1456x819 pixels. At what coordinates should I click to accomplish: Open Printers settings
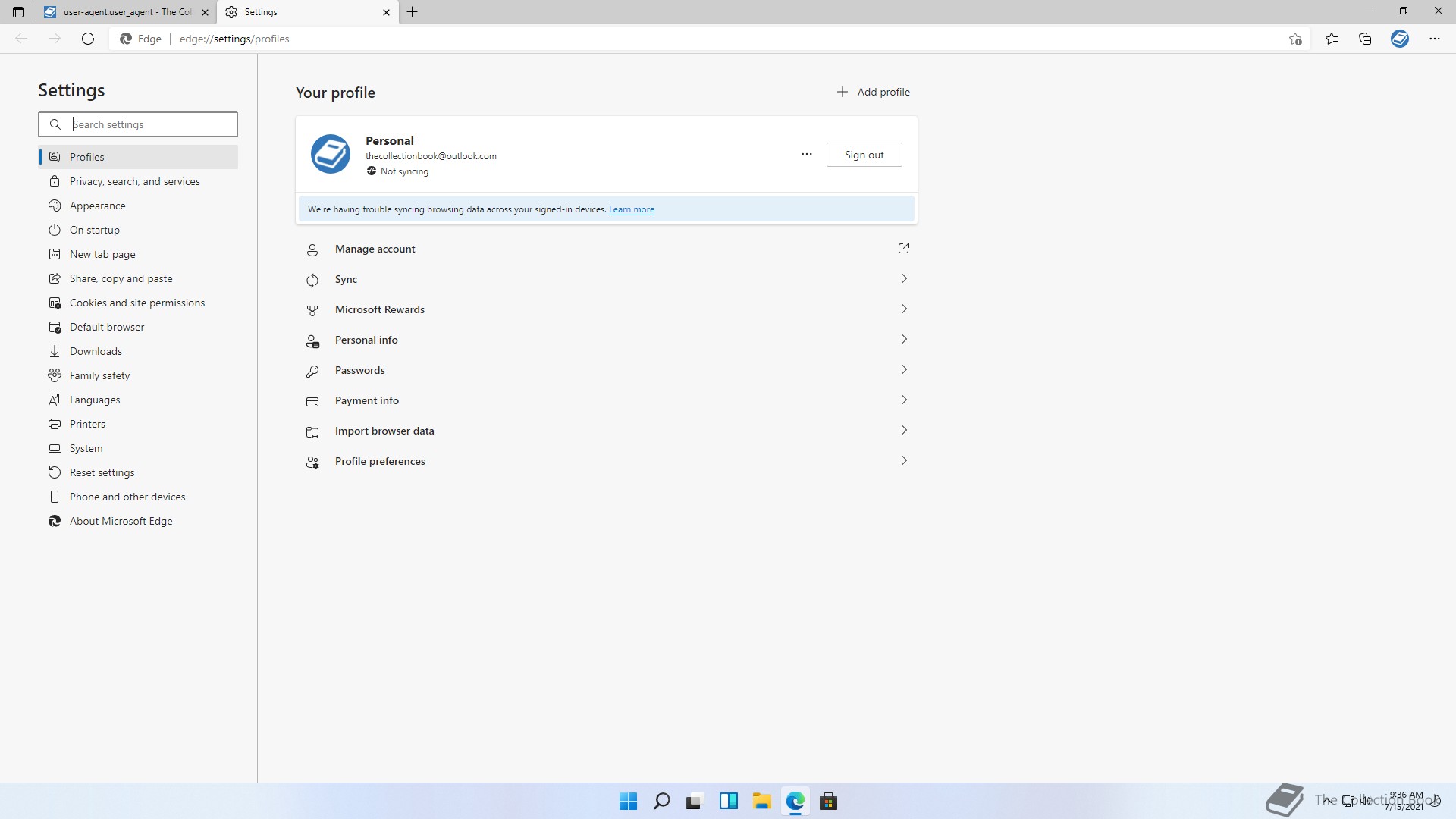point(138,424)
